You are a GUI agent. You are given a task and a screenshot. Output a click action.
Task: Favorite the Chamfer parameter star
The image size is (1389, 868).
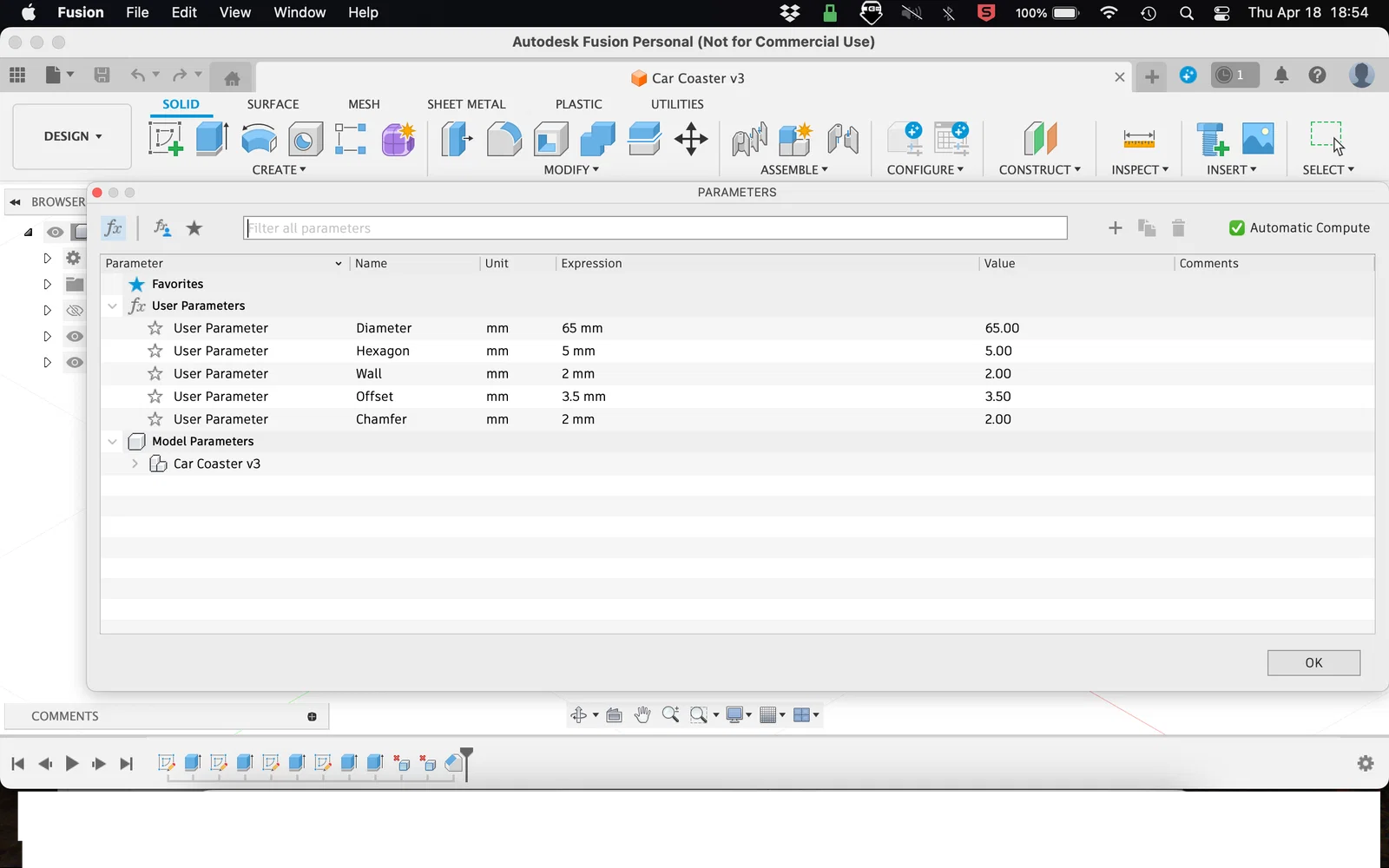(x=155, y=418)
